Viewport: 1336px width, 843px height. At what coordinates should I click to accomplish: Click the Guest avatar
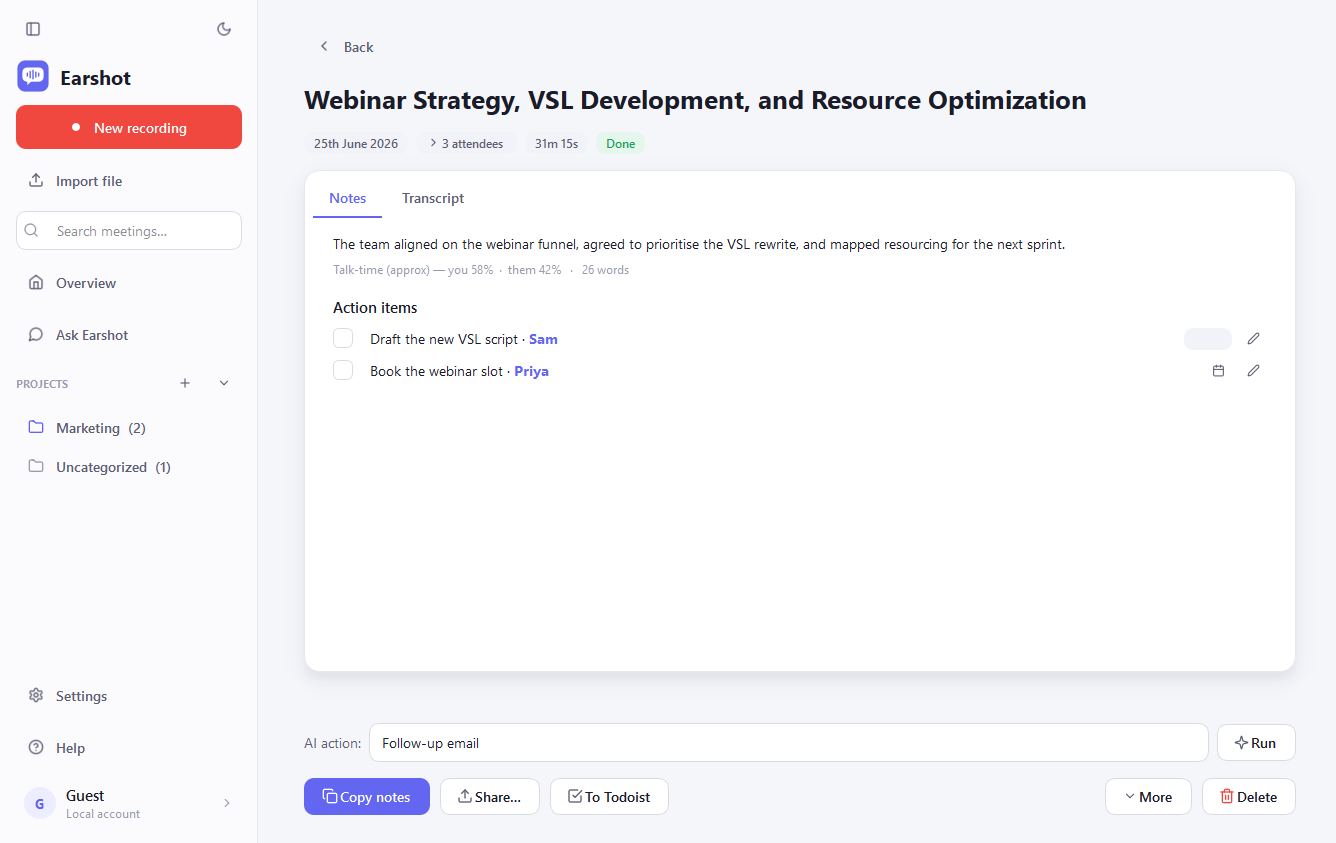40,803
